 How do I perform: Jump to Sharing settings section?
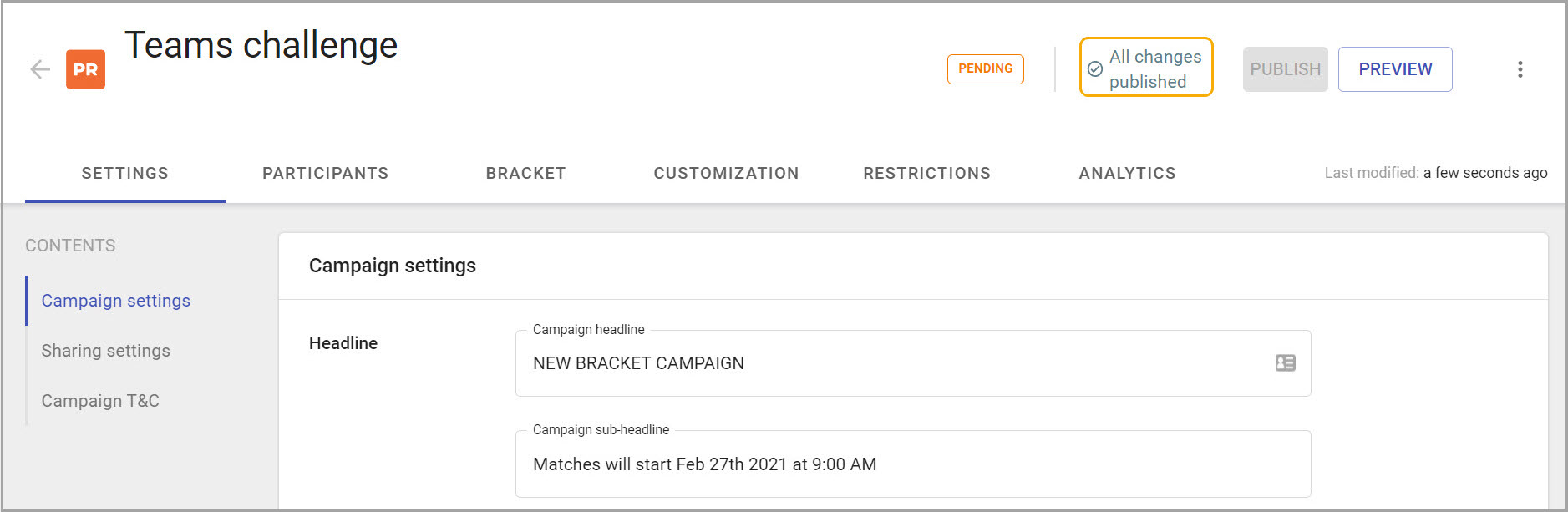point(106,351)
